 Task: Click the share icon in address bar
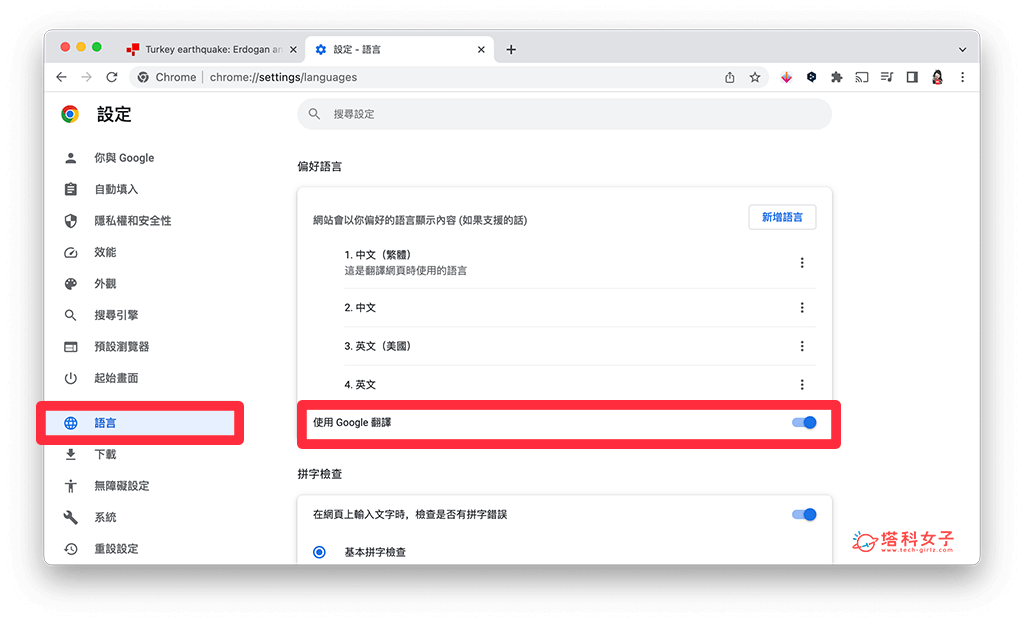point(730,77)
